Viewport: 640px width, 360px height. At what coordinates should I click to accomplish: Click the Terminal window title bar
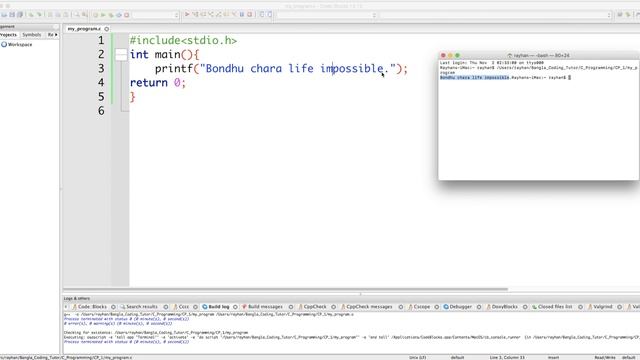tap(539, 55)
